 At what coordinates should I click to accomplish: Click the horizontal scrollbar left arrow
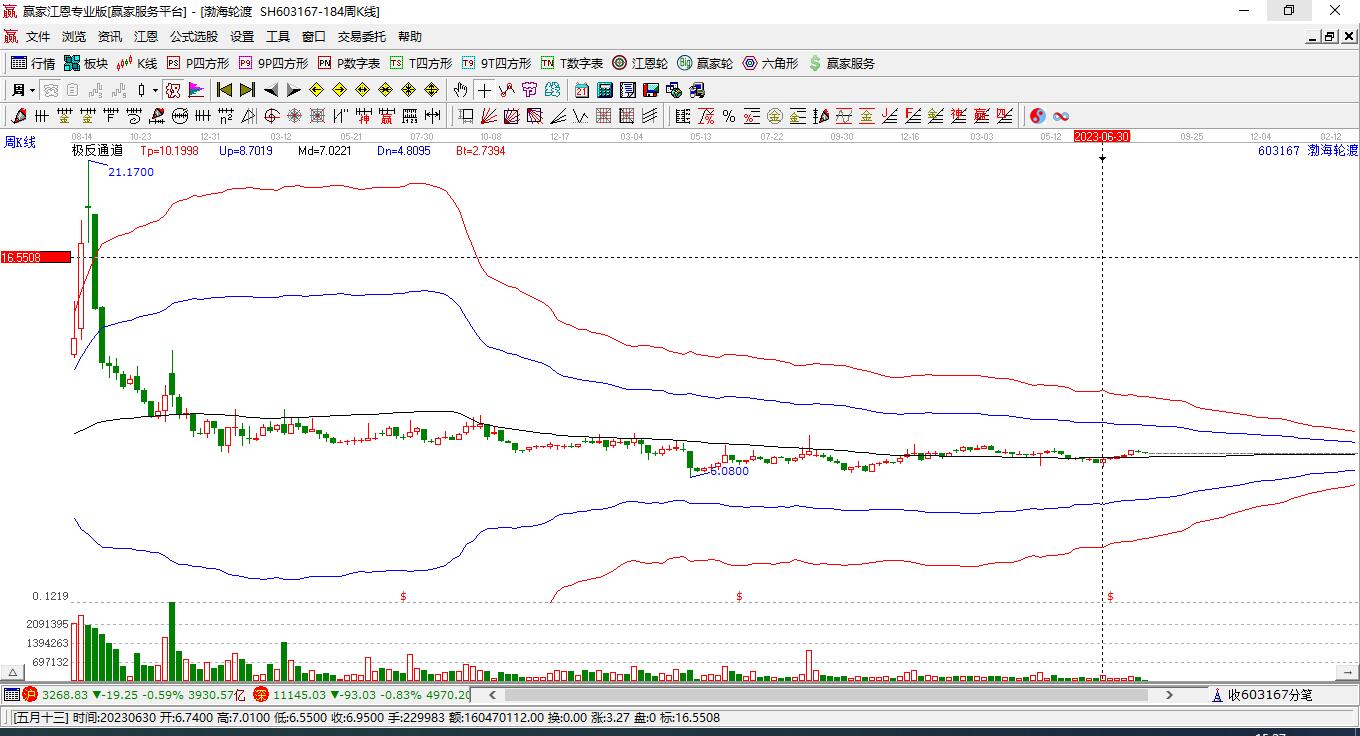[492, 694]
